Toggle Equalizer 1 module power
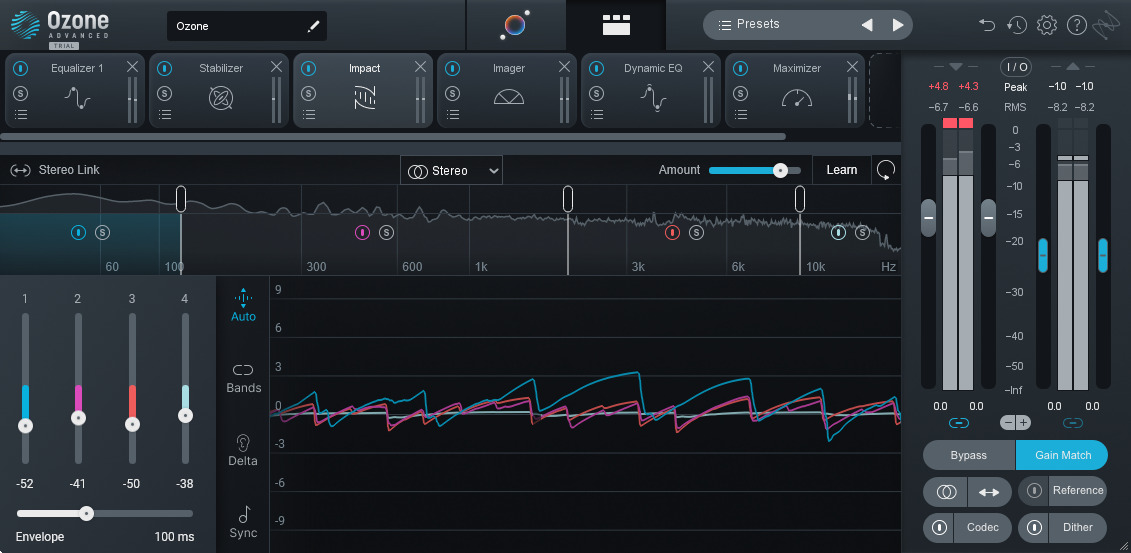This screenshot has width=1131, height=553. pyautogui.click(x=21, y=68)
